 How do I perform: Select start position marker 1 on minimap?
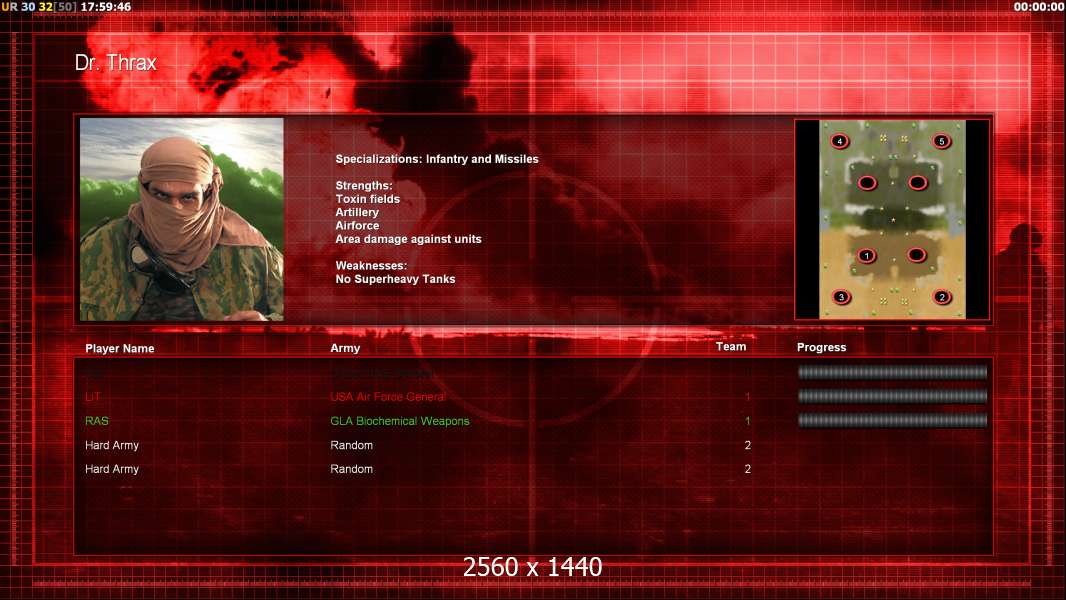866,256
